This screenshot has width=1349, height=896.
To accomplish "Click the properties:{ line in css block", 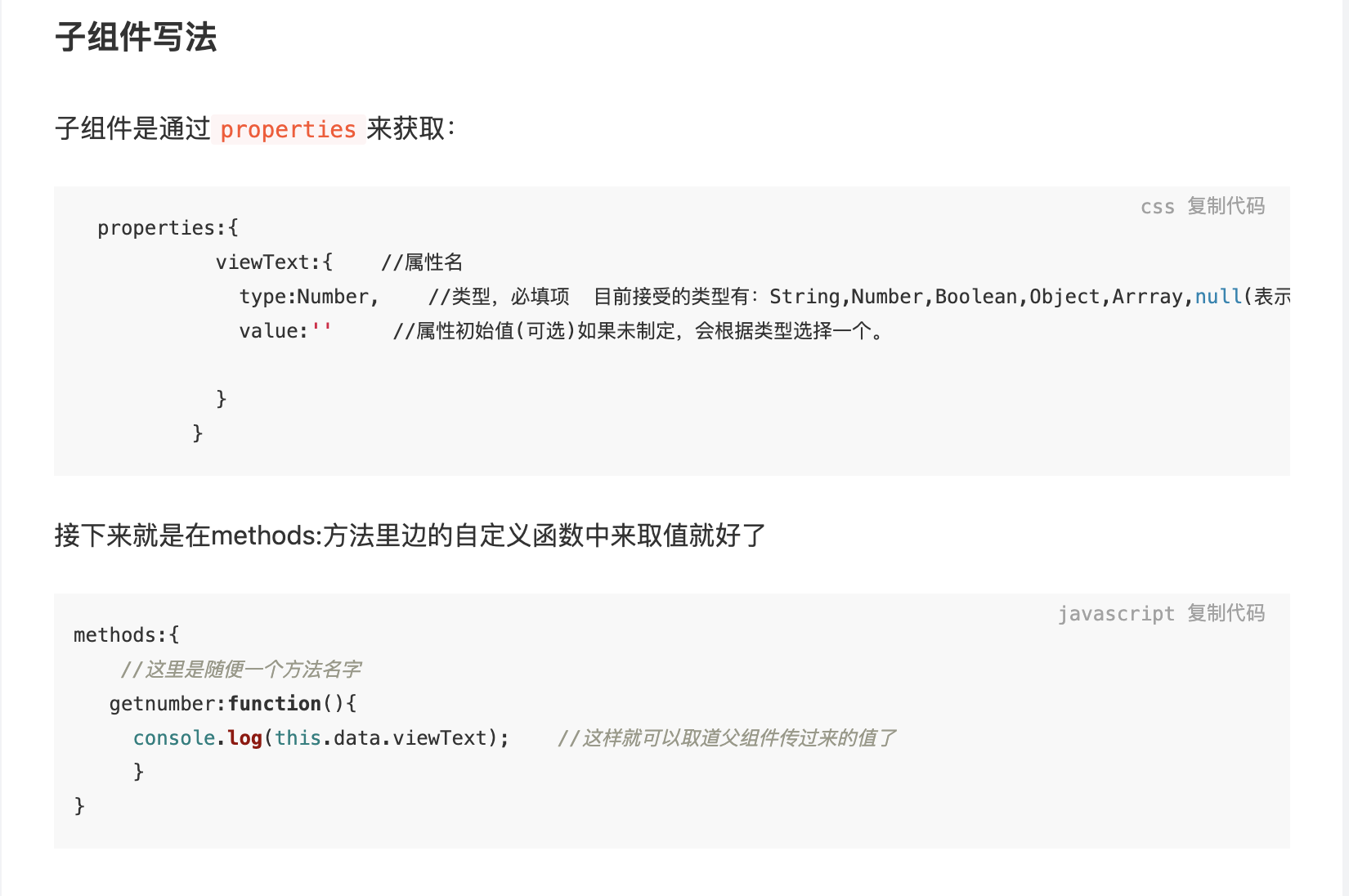I will point(168,227).
